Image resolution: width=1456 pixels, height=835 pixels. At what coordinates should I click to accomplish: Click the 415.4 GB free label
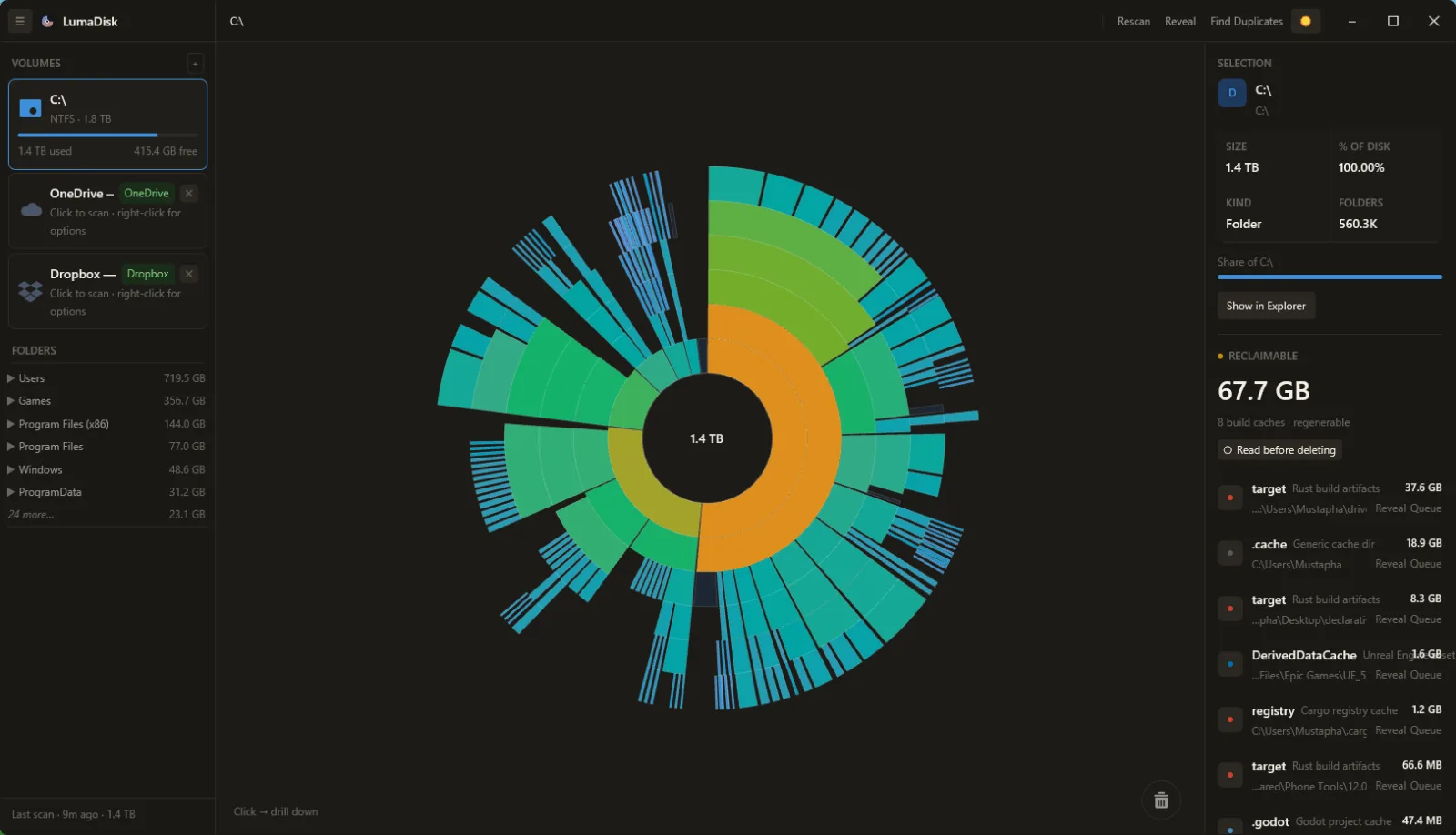click(x=166, y=151)
